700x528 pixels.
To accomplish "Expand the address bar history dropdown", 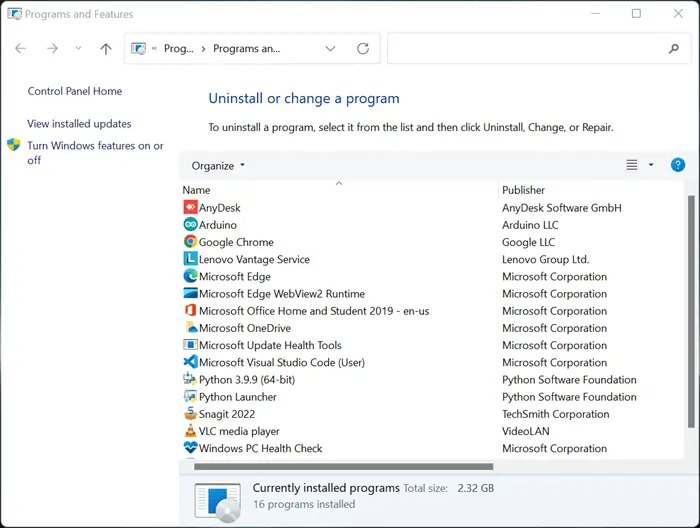I will 330,49.
